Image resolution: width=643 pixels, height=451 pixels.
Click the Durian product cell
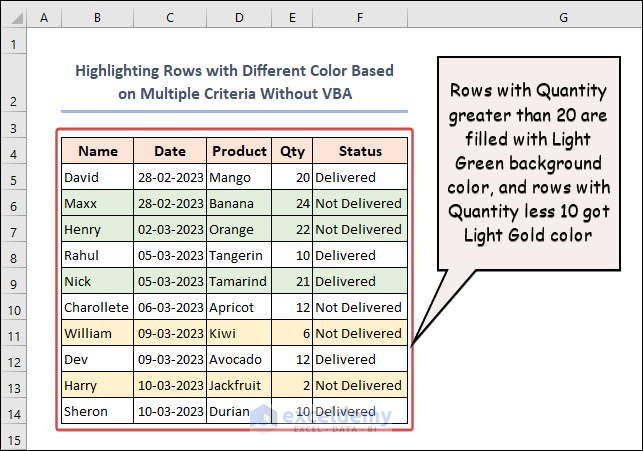point(239,411)
